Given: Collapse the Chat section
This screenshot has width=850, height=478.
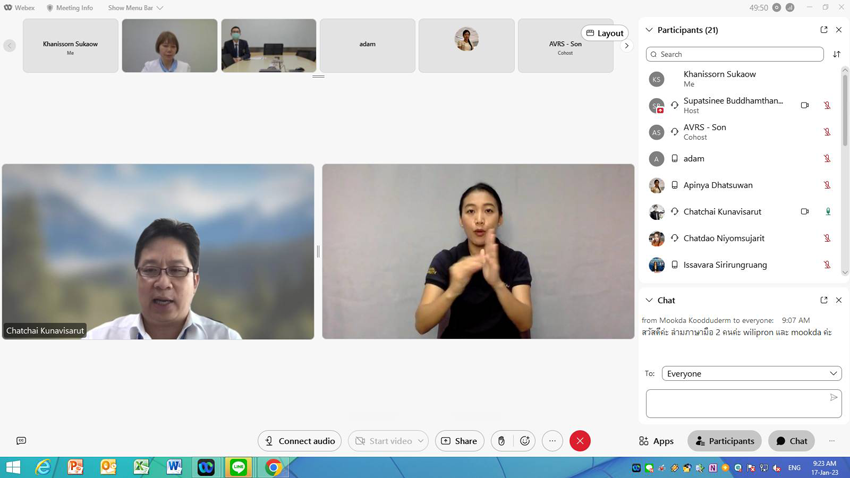Looking at the screenshot, I should click(649, 300).
